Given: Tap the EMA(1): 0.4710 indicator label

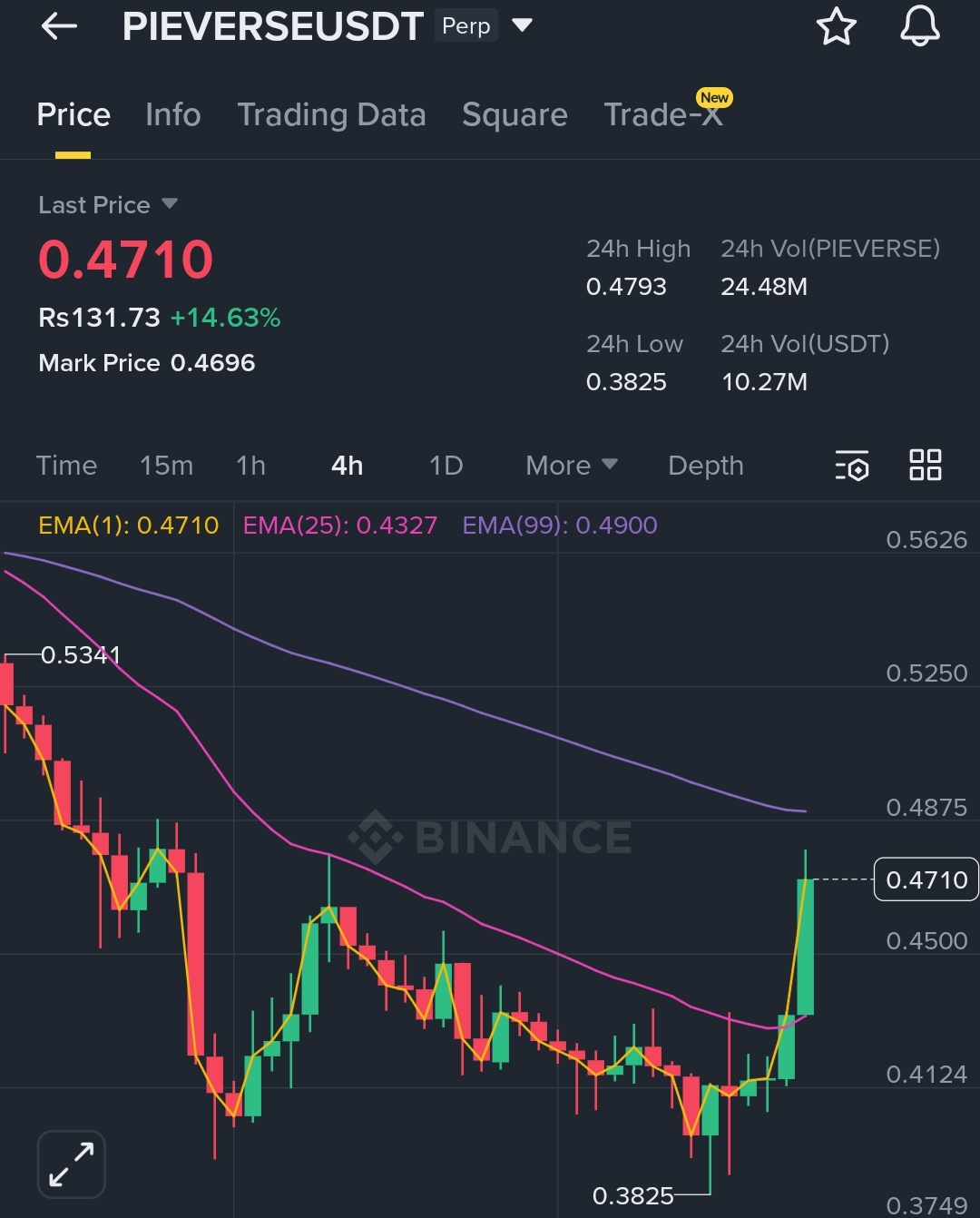Looking at the screenshot, I should 129,525.
